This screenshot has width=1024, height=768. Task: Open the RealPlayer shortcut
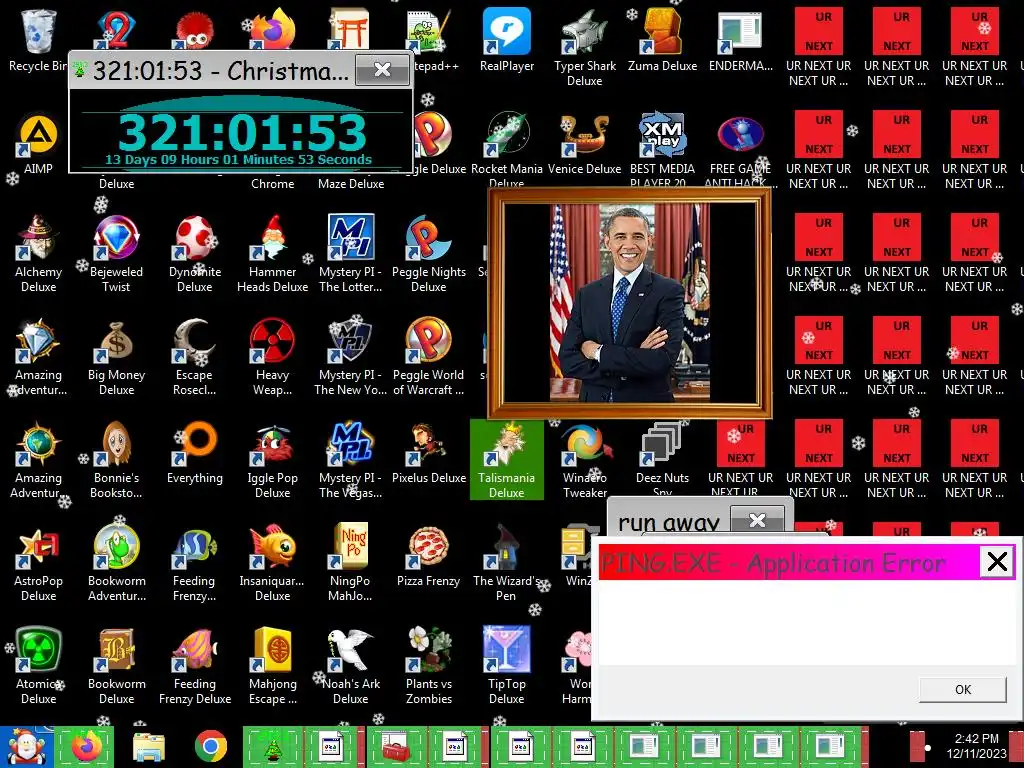[x=507, y=39]
